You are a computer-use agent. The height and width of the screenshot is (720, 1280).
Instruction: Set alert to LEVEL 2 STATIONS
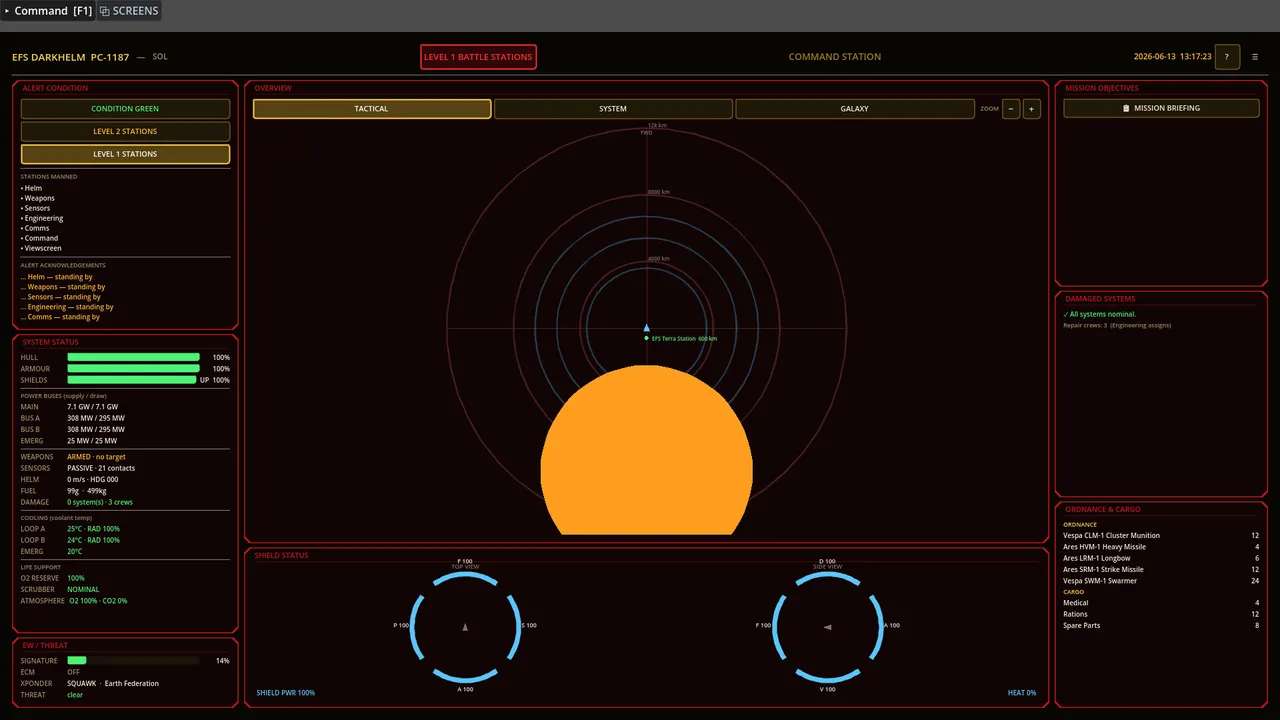pos(125,131)
